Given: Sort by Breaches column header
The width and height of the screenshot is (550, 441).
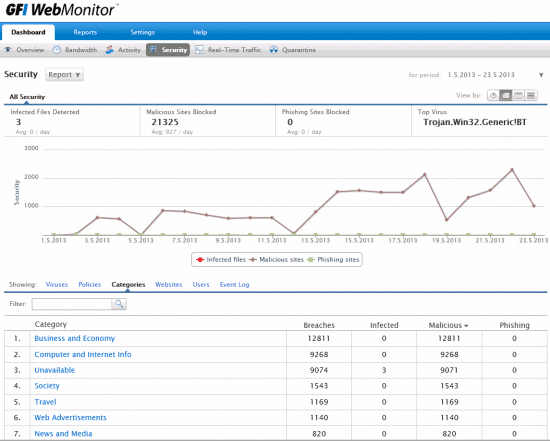Looking at the screenshot, I should coord(319,325).
